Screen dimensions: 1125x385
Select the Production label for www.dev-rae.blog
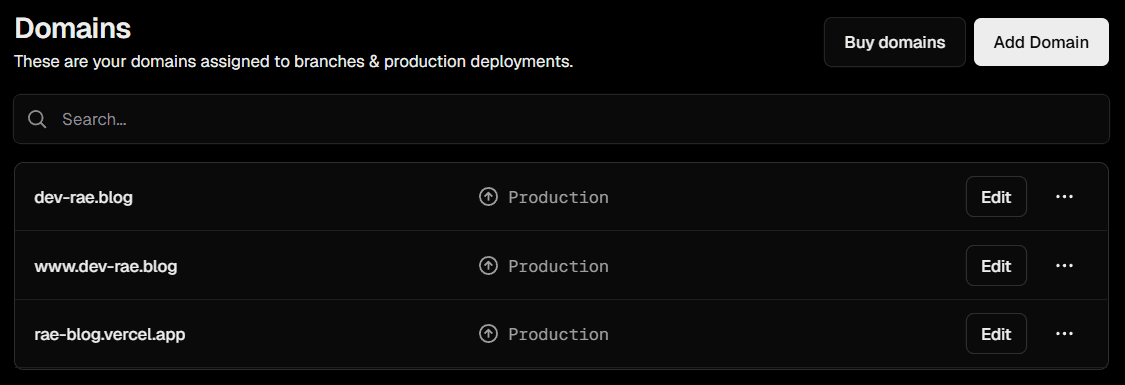pyautogui.click(x=558, y=266)
